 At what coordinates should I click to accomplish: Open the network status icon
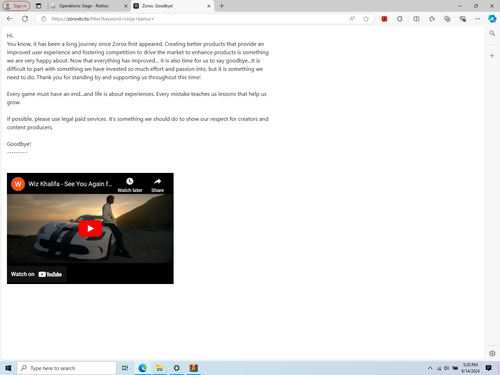(x=439, y=368)
